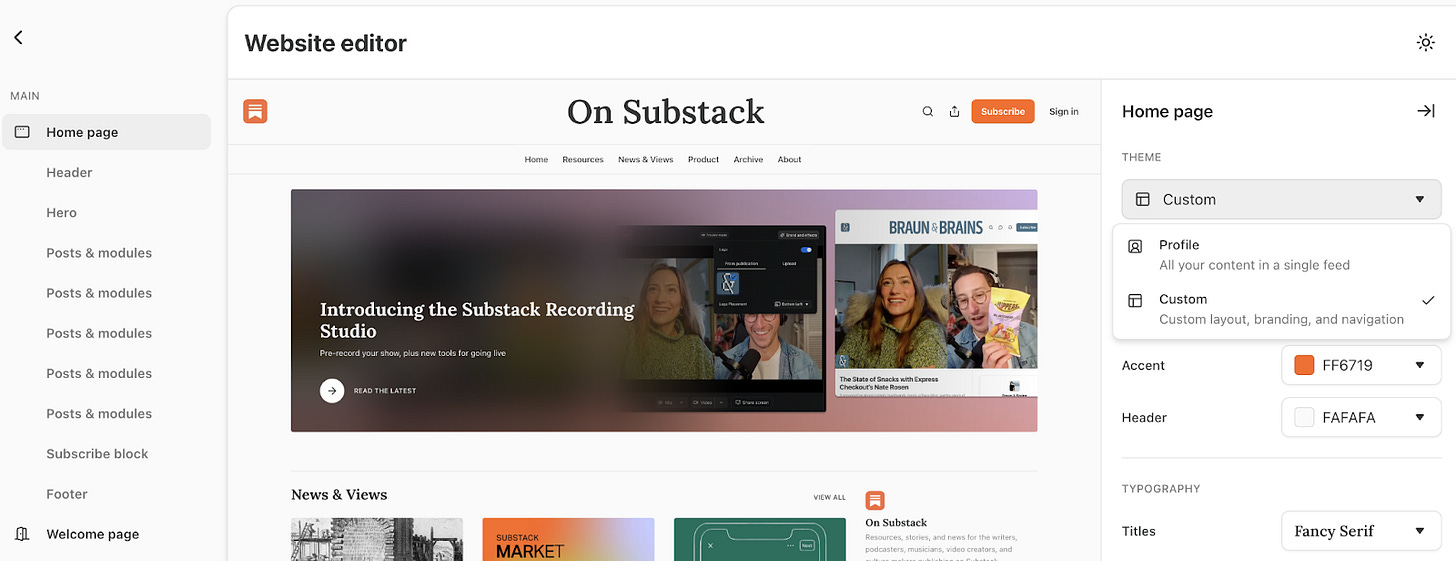Click the On Substack publication title
Viewport: 1456px width, 561px height.
(x=665, y=111)
